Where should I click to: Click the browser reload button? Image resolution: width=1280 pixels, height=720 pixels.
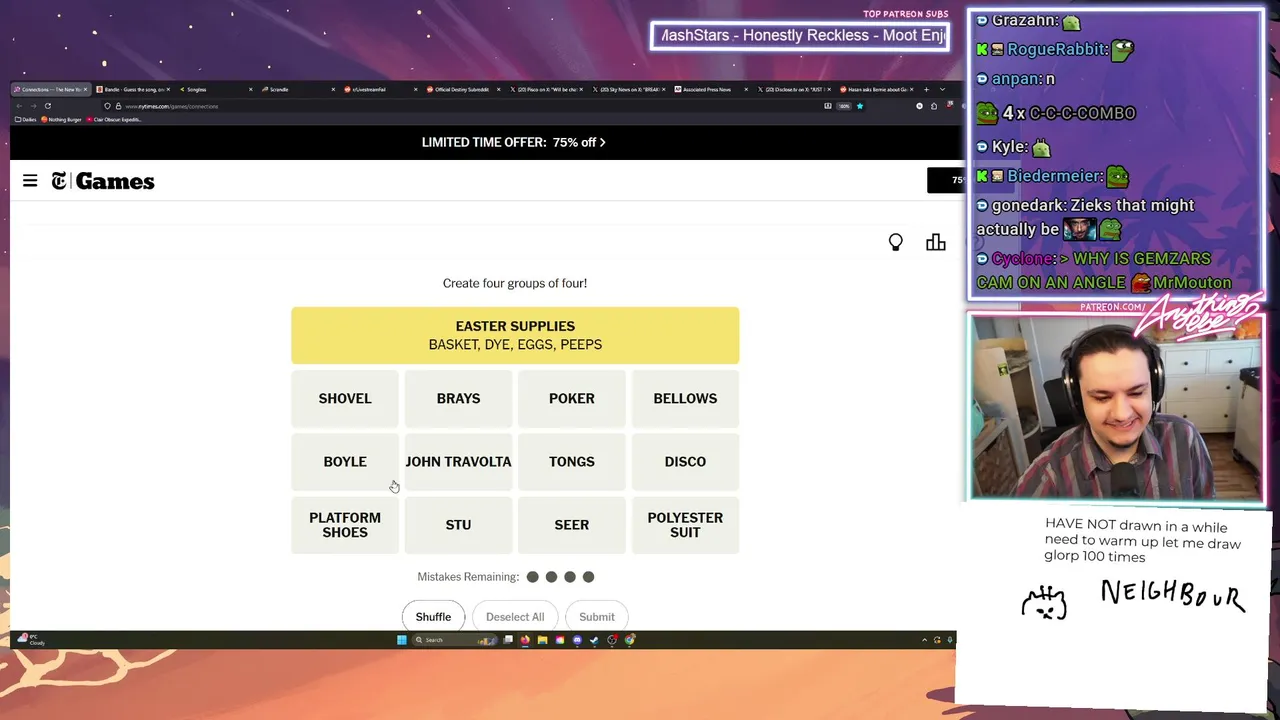(x=48, y=106)
